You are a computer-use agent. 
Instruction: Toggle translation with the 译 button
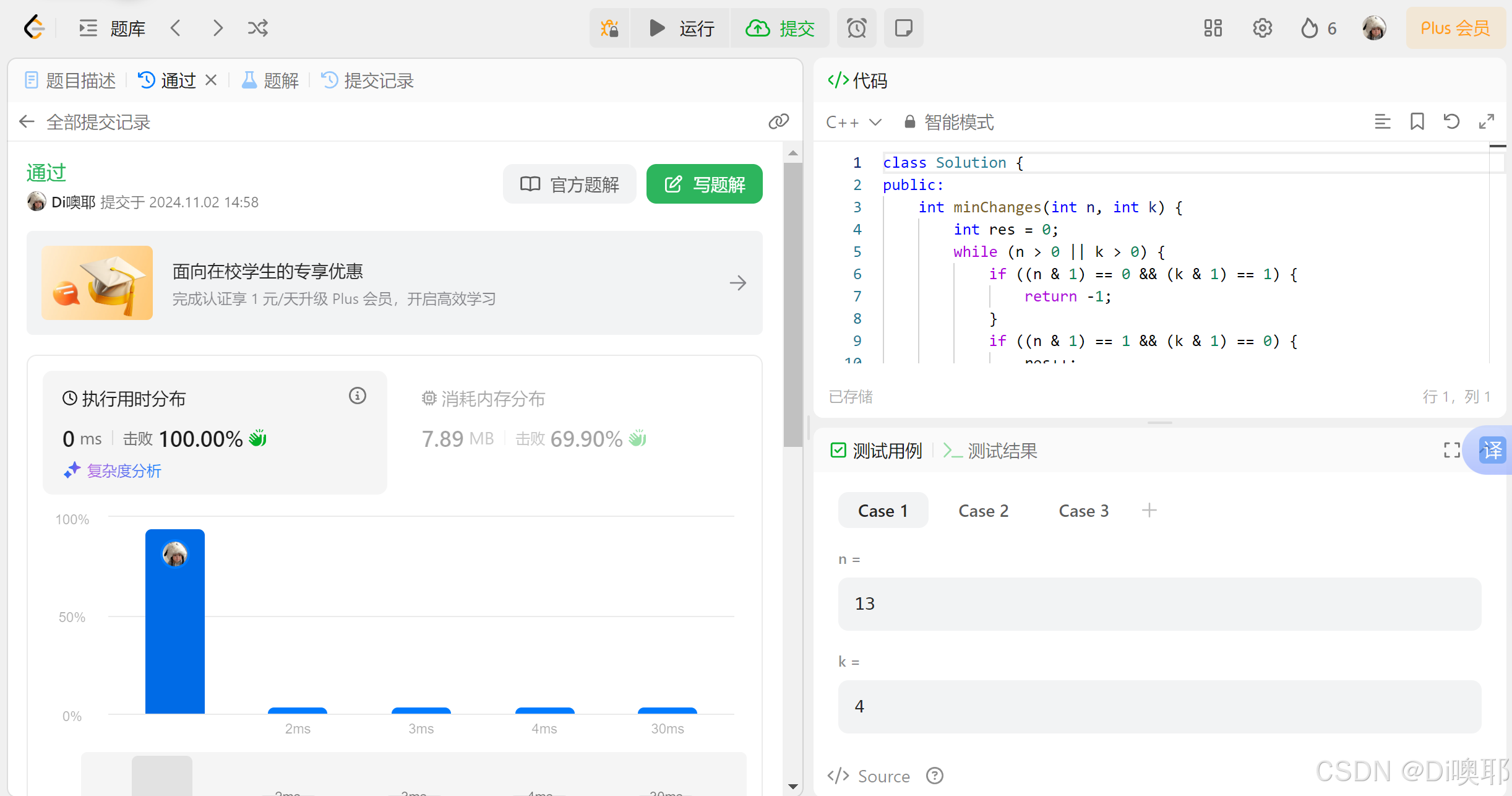click(x=1493, y=451)
